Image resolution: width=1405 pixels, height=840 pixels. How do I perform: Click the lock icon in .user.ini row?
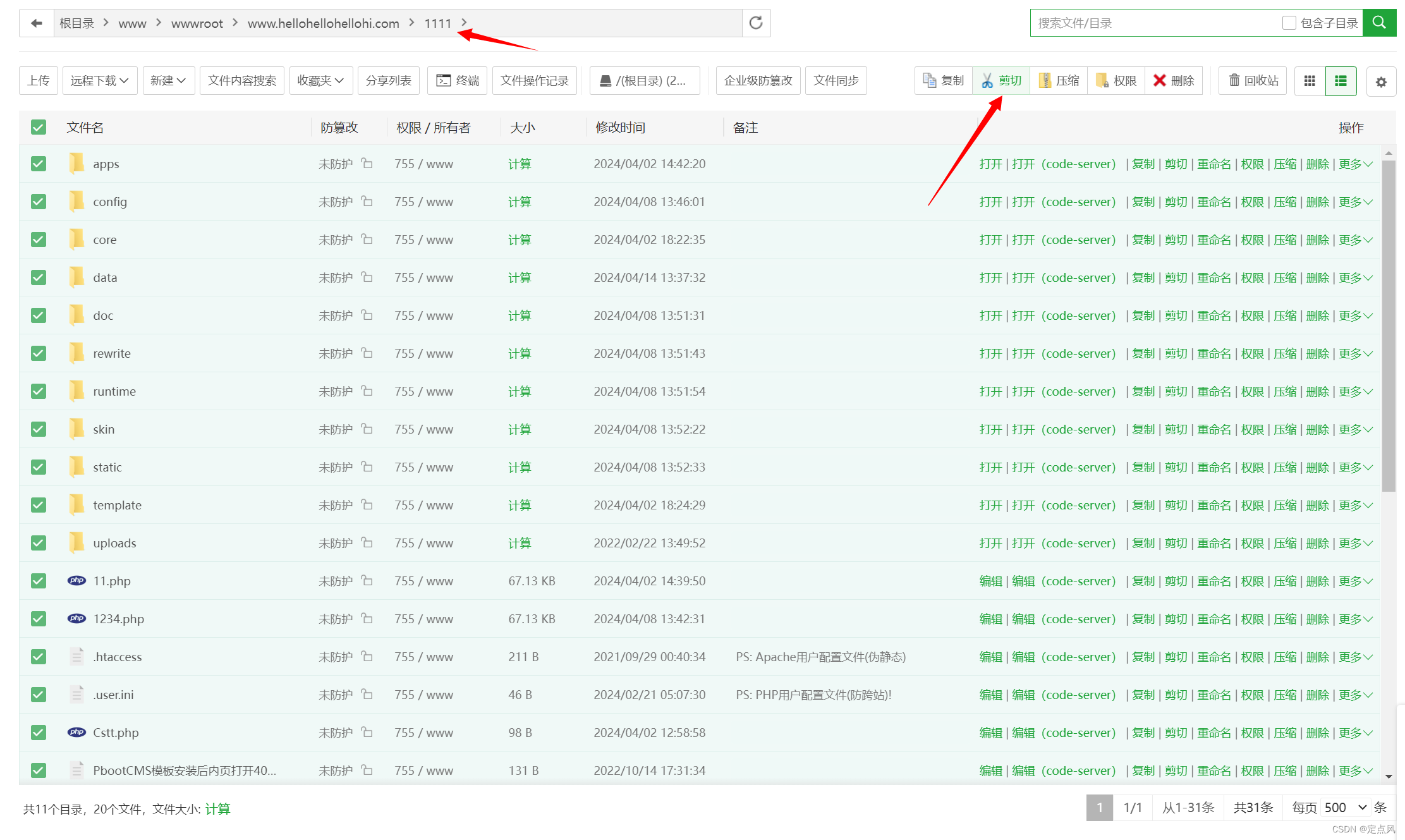click(367, 695)
